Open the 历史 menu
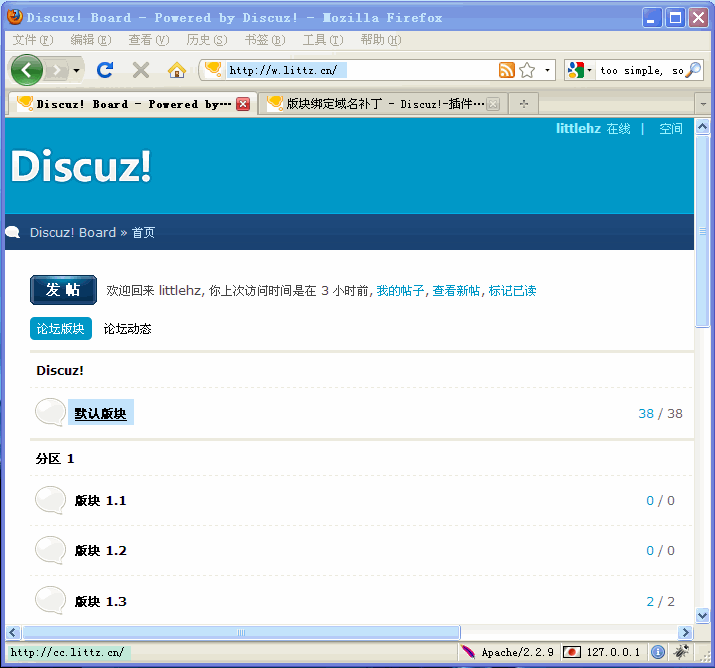The height and width of the screenshot is (668, 715). coord(207,40)
